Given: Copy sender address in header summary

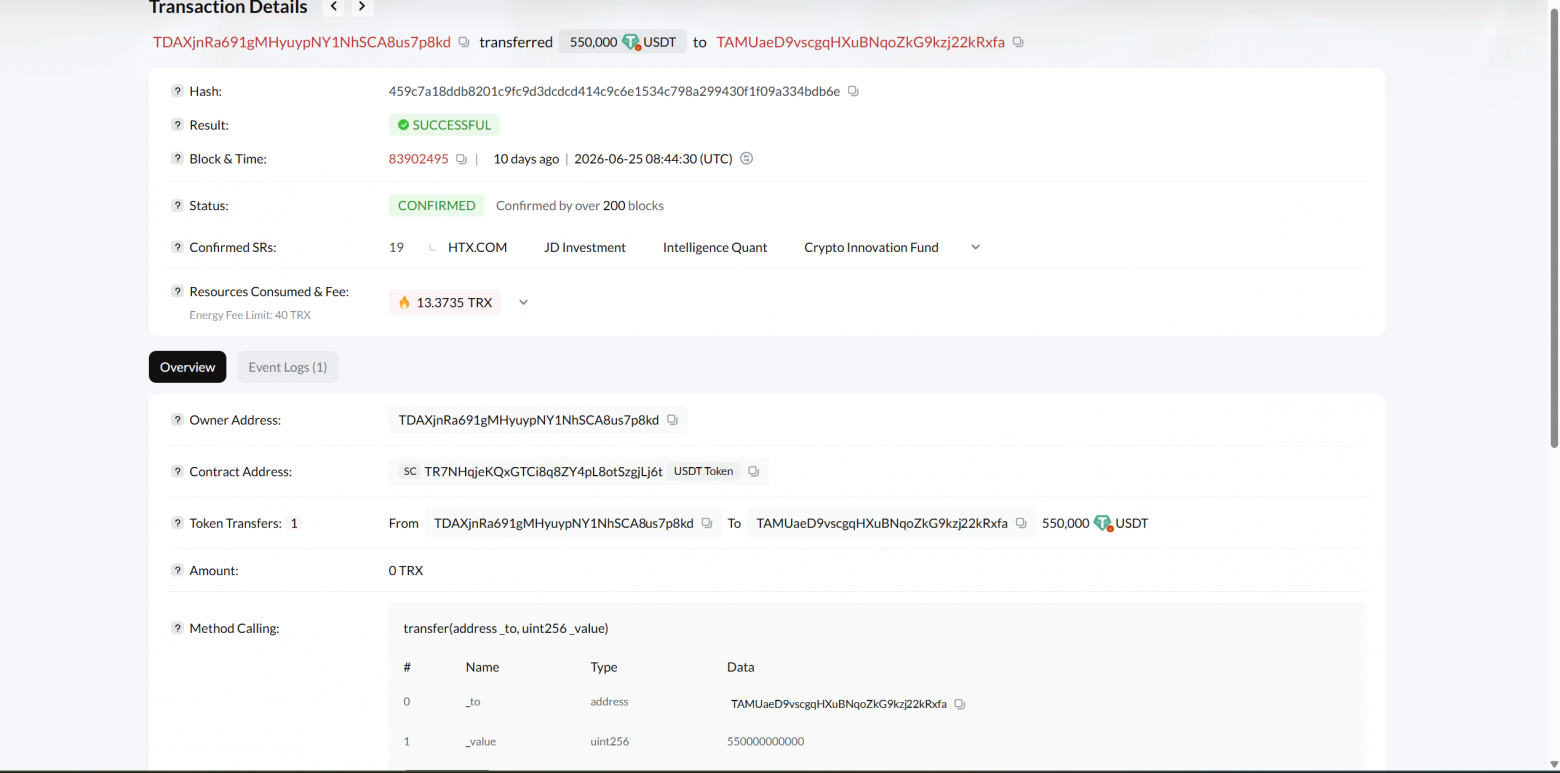Looking at the screenshot, I should click(464, 42).
